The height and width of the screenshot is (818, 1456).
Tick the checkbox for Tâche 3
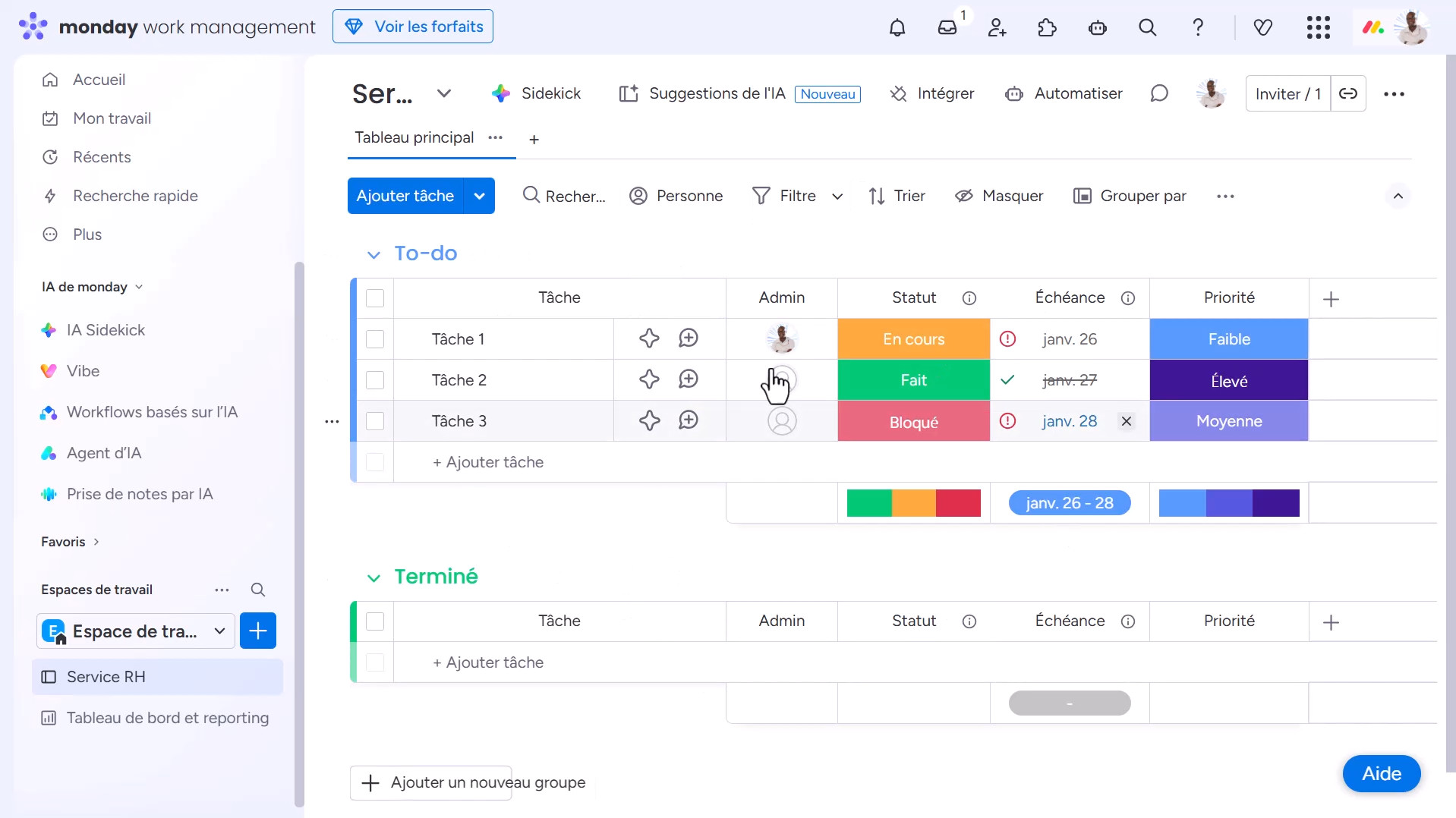(x=375, y=421)
